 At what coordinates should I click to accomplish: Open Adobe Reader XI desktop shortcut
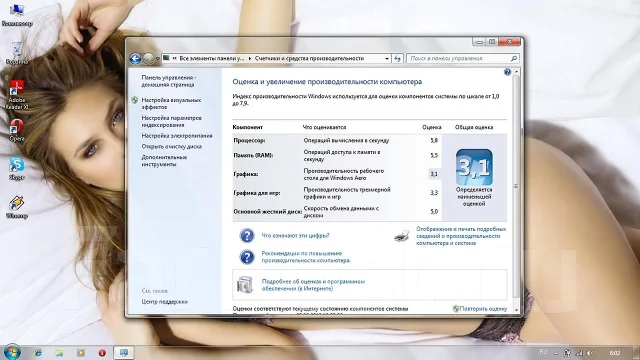17,95
